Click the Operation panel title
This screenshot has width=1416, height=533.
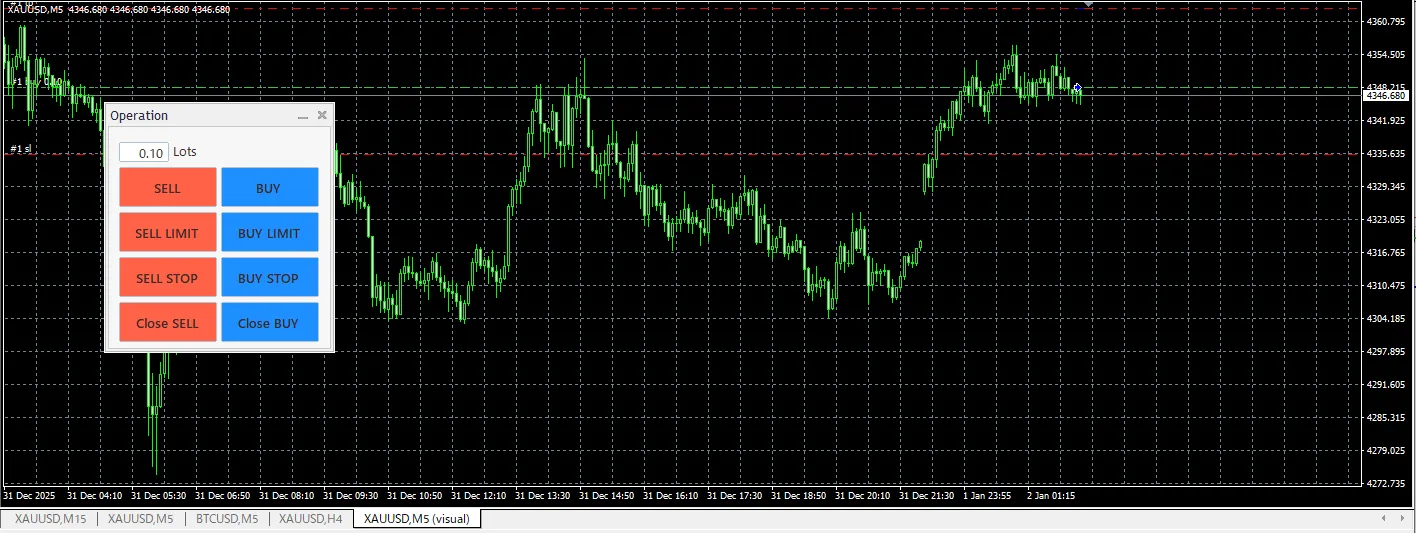(x=139, y=116)
